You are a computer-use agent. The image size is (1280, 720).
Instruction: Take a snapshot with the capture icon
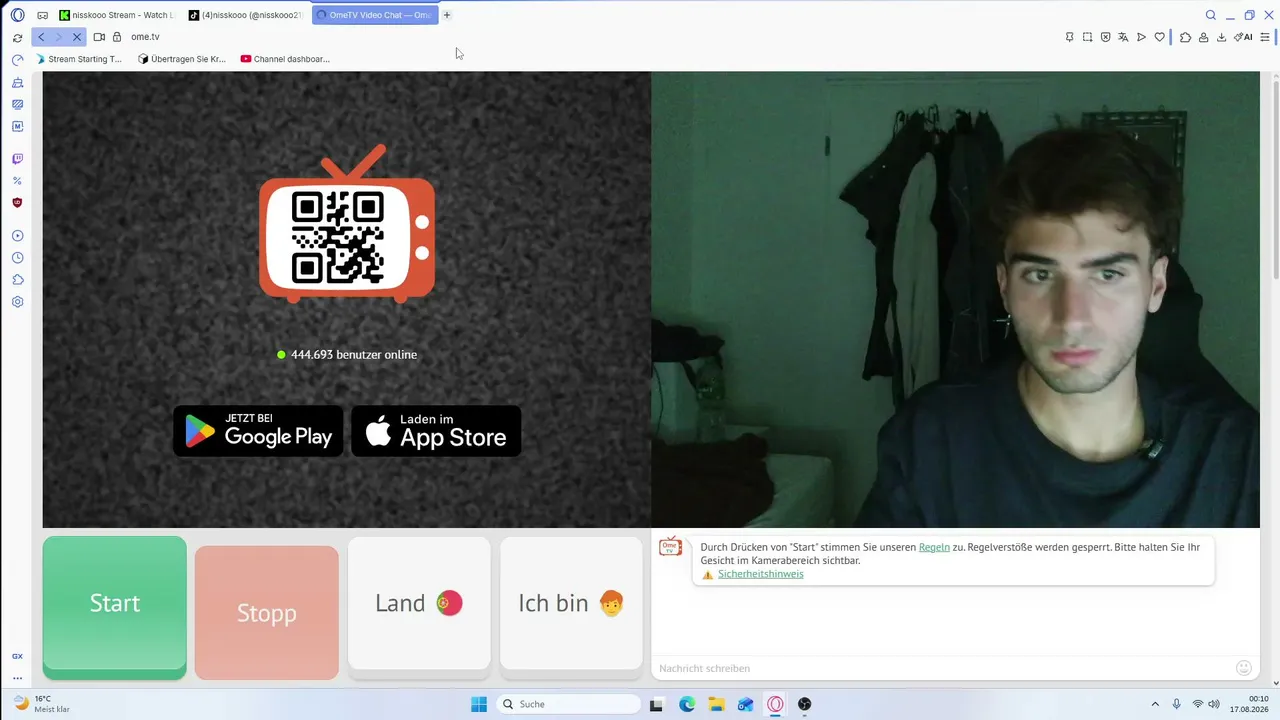1087,37
